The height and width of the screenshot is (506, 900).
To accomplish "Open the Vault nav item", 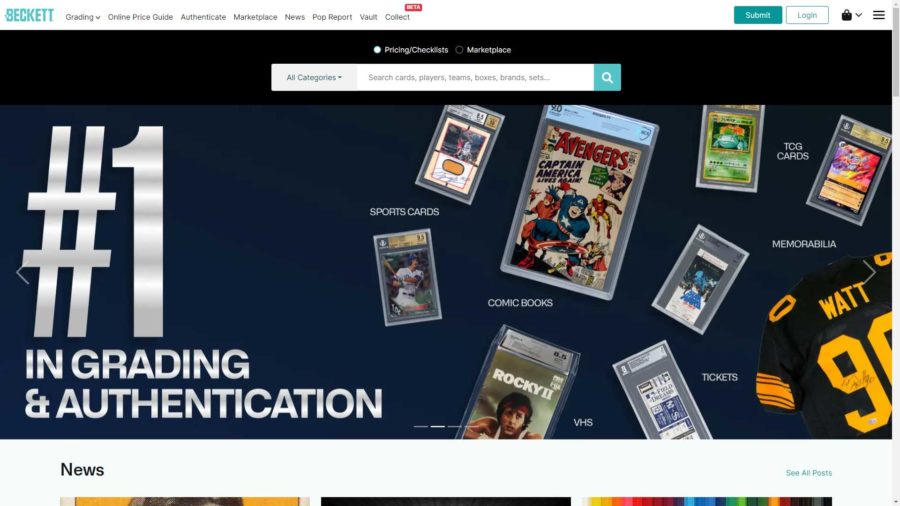I will coord(368,17).
